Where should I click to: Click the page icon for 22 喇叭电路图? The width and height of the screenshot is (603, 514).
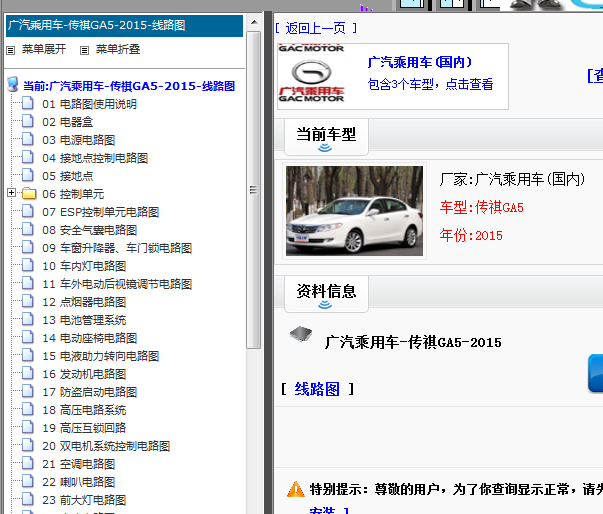pyautogui.click(x=28, y=481)
